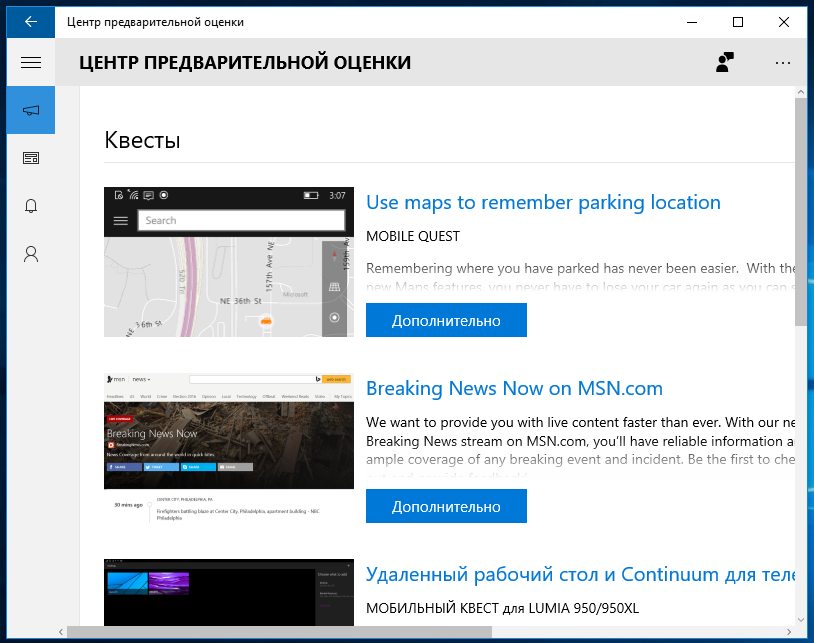The image size is (814, 643).
Task: Click the Квесты section heading
Action: click(x=142, y=140)
